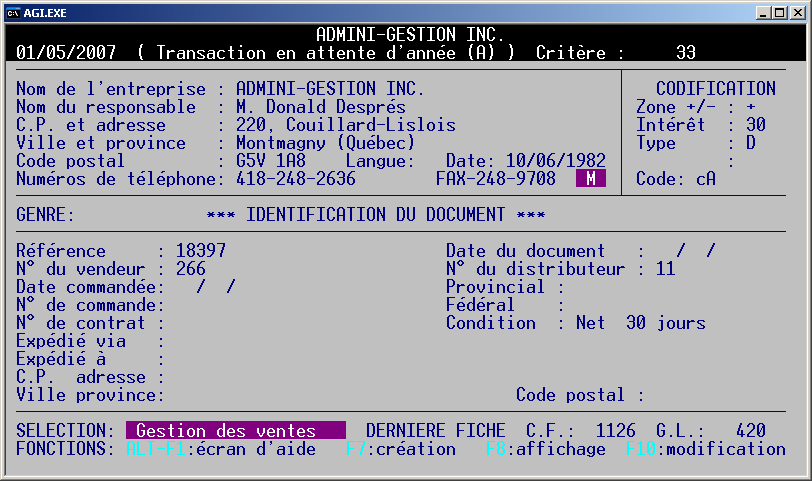
Task: Click the AGI.EXE console icon in title bar
Action: [13, 12]
